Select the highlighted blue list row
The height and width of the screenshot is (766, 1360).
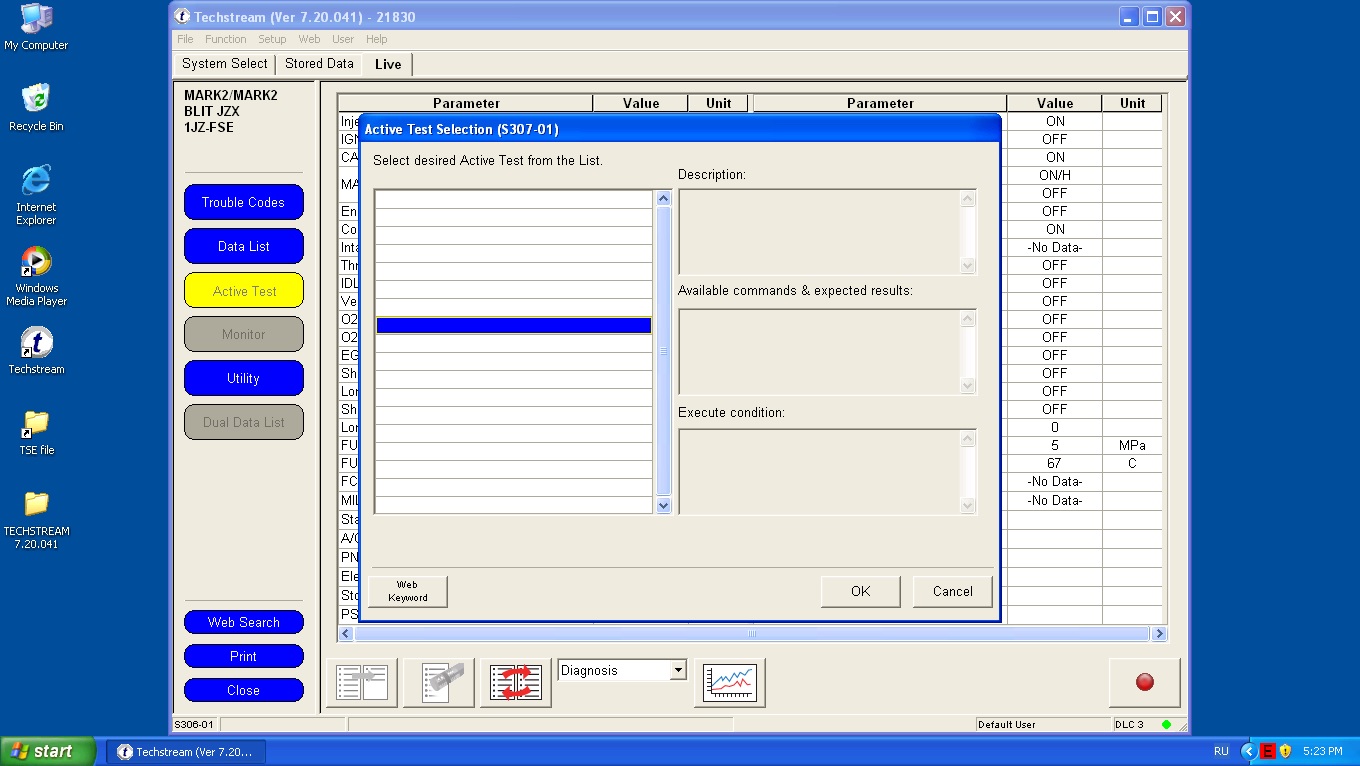pos(513,325)
